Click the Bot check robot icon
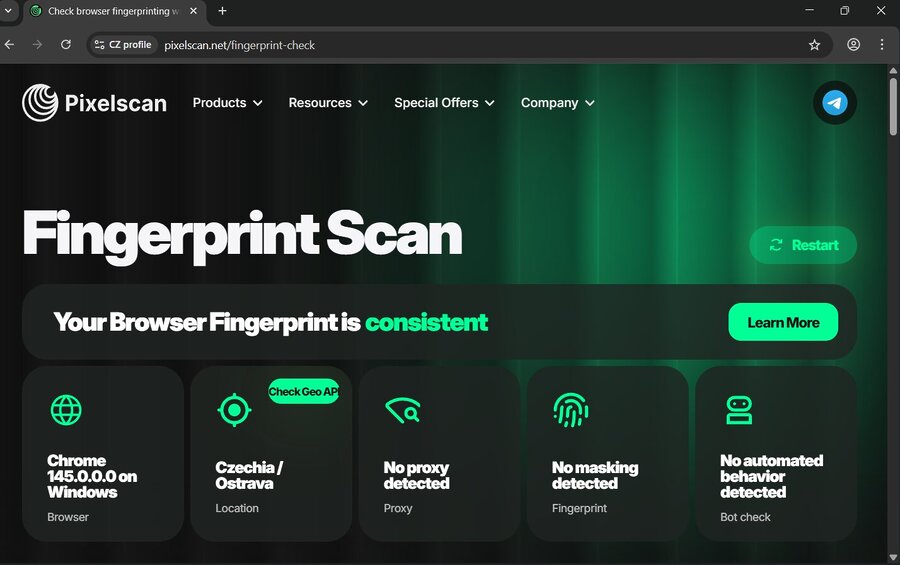Image resolution: width=900 pixels, height=565 pixels. (x=739, y=410)
